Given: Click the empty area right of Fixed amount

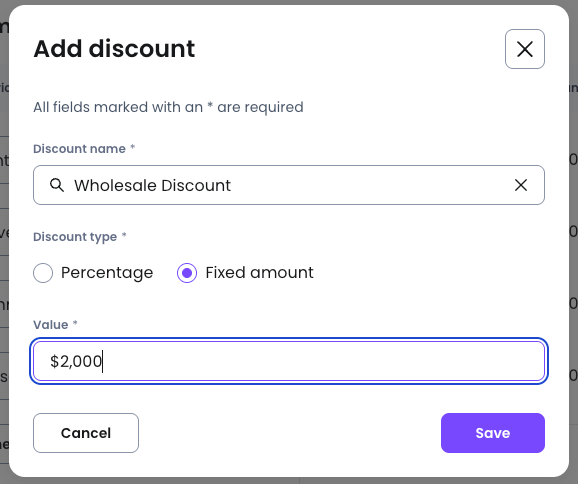Looking at the screenshot, I should (428, 273).
